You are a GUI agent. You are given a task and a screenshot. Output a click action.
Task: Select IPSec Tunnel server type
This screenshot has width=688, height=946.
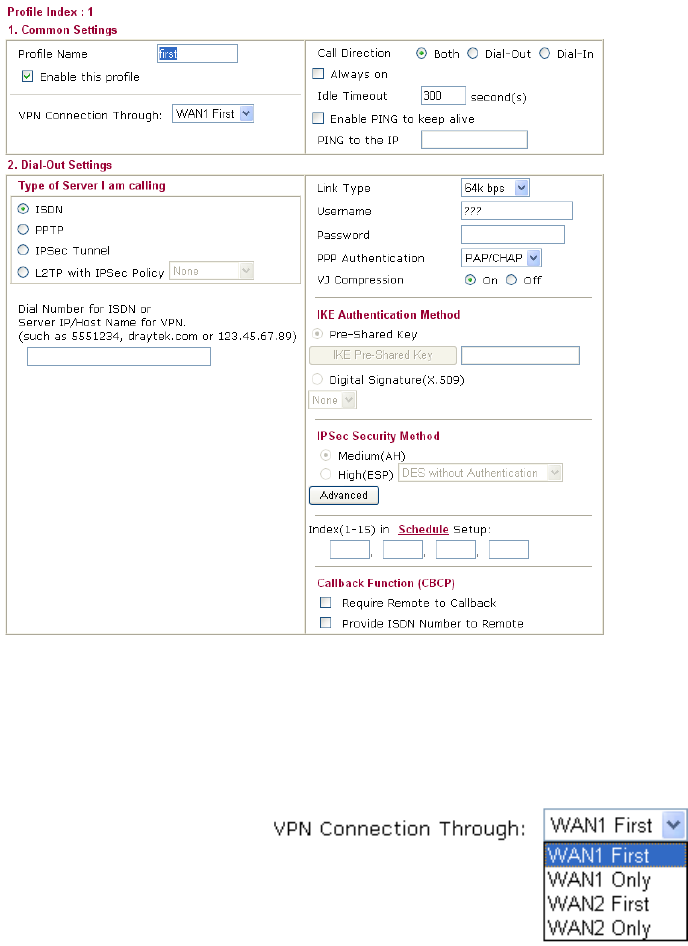(24, 250)
